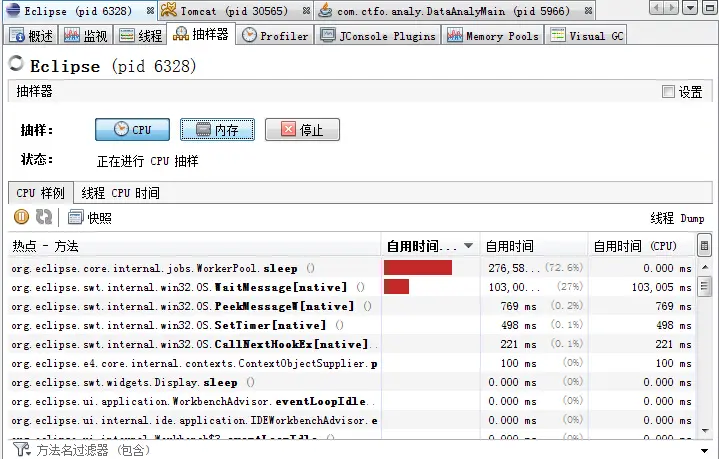Open the Profiler tab

275,35
